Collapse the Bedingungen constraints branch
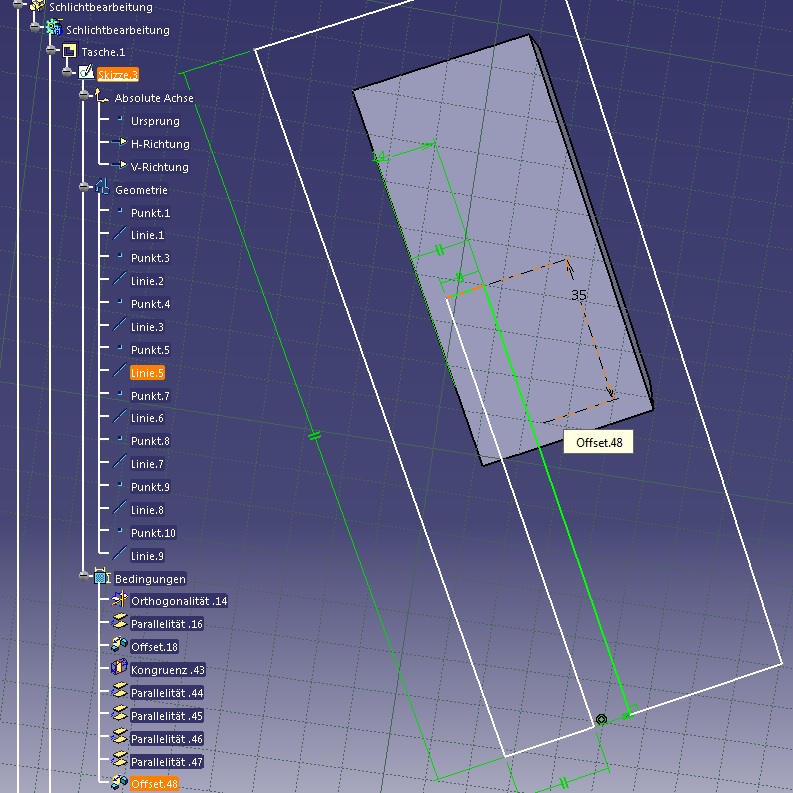The height and width of the screenshot is (793, 793). [x=84, y=576]
